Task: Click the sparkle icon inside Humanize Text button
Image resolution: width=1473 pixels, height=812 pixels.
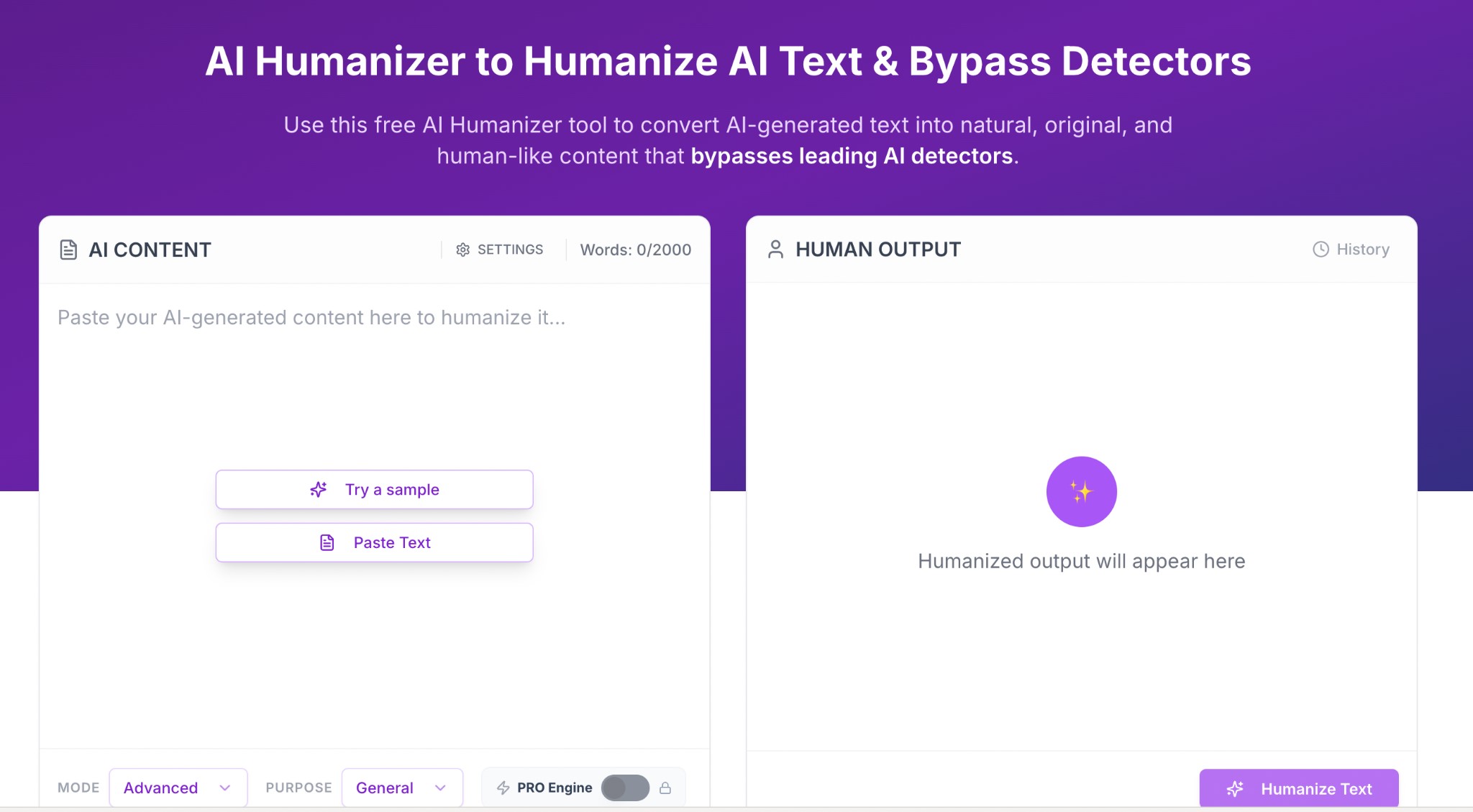Action: tap(1235, 788)
